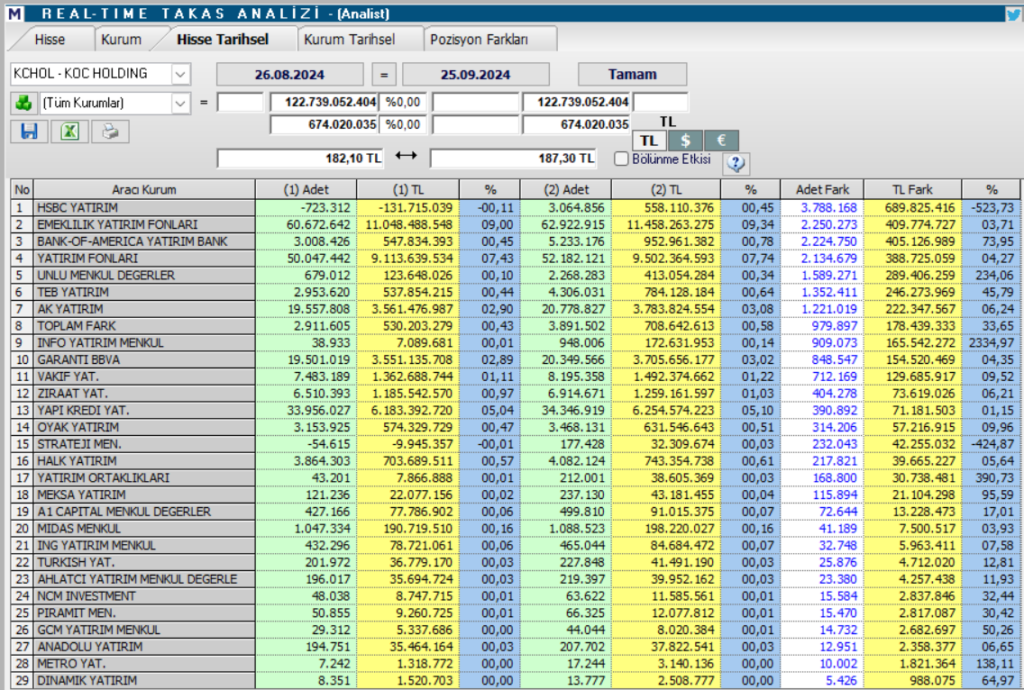The width and height of the screenshot is (1024, 690).
Task: Click the (2) TL column header
Action: point(666,190)
